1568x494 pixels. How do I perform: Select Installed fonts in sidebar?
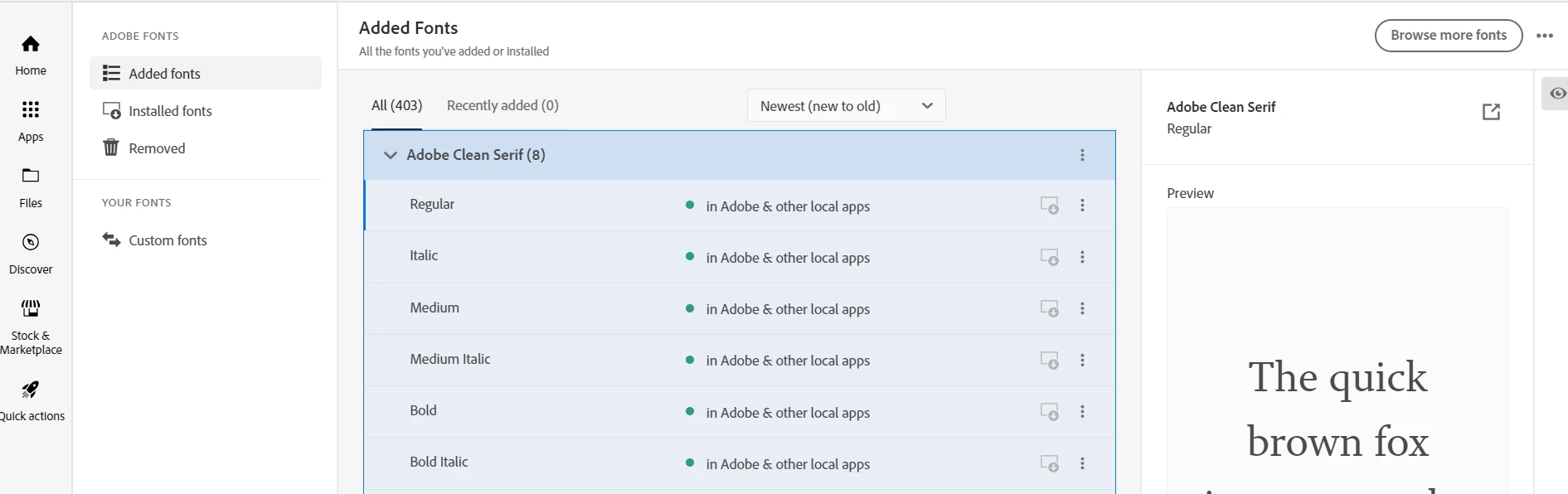[206, 110]
